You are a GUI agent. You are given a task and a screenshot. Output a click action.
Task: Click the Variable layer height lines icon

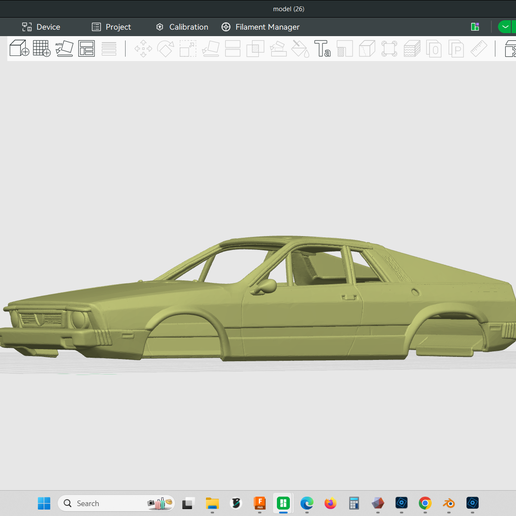click(x=109, y=49)
